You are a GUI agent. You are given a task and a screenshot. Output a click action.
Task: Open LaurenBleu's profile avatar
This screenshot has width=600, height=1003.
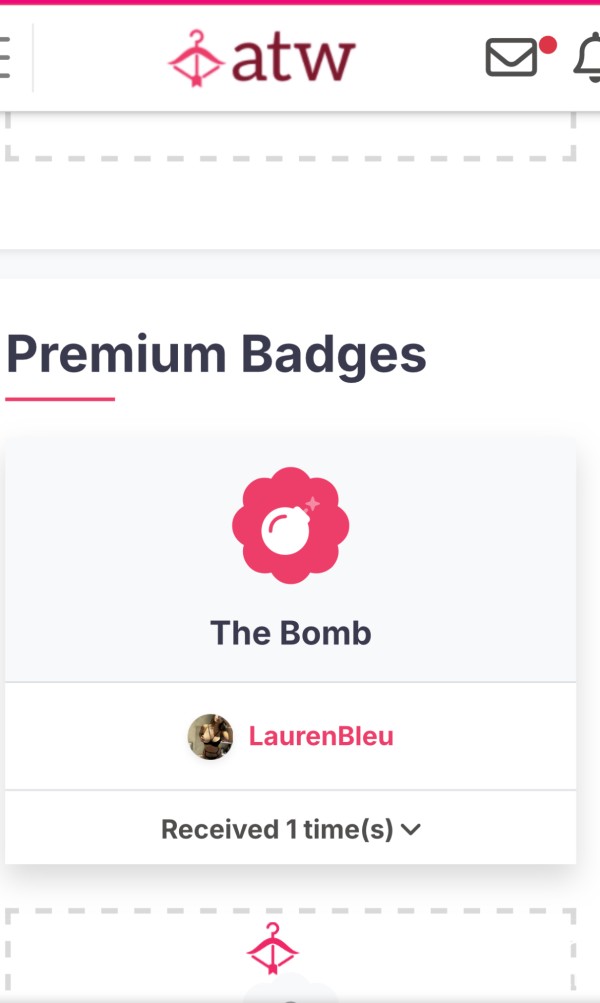[210, 737]
